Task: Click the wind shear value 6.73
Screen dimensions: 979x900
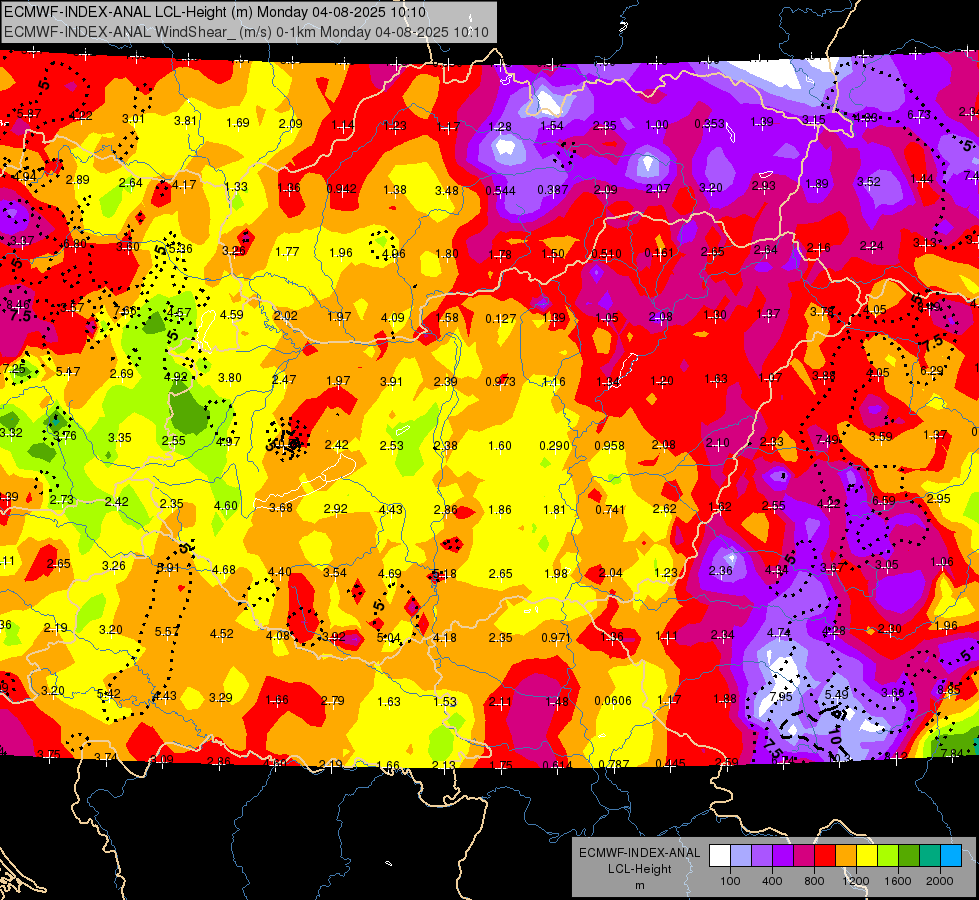Action: point(918,114)
